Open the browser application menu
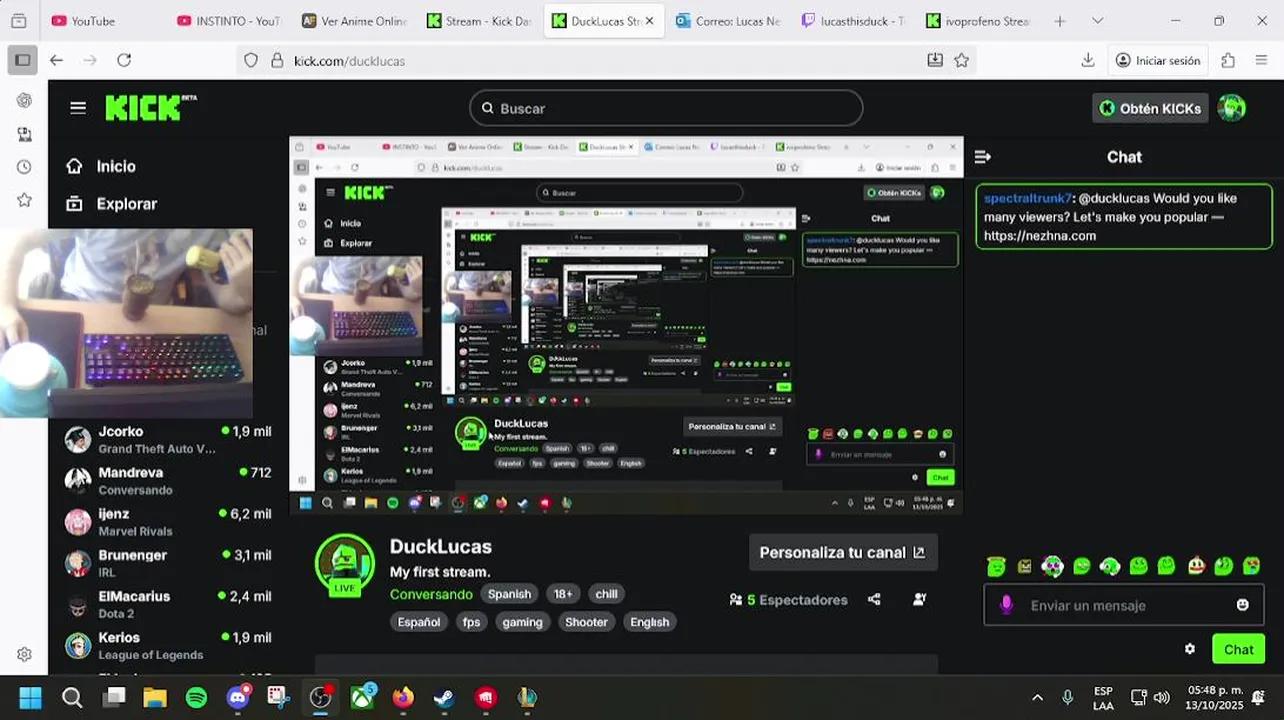This screenshot has width=1284, height=720. (x=1261, y=60)
